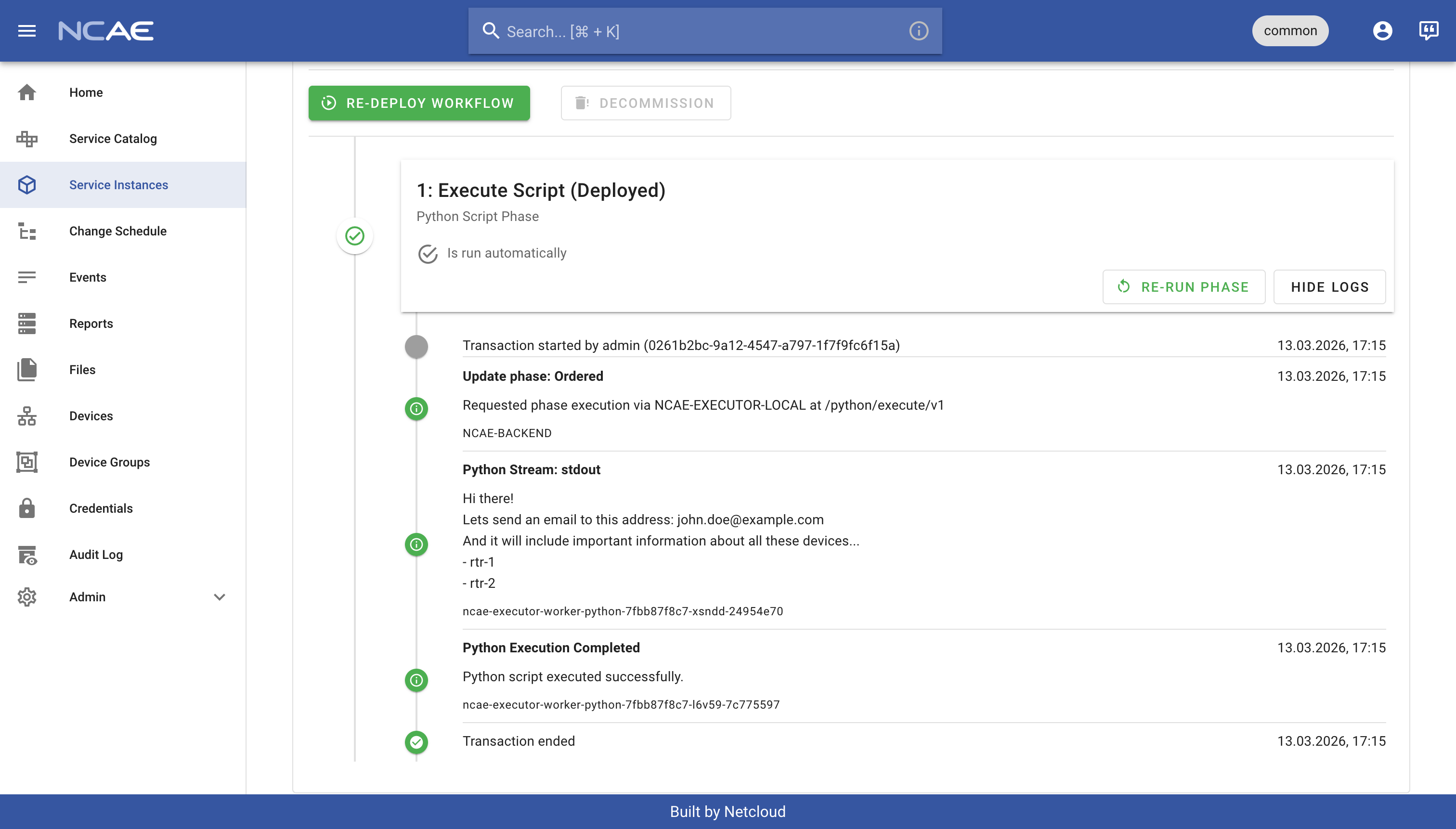
Task: Open the user account icon
Action: pos(1382,31)
